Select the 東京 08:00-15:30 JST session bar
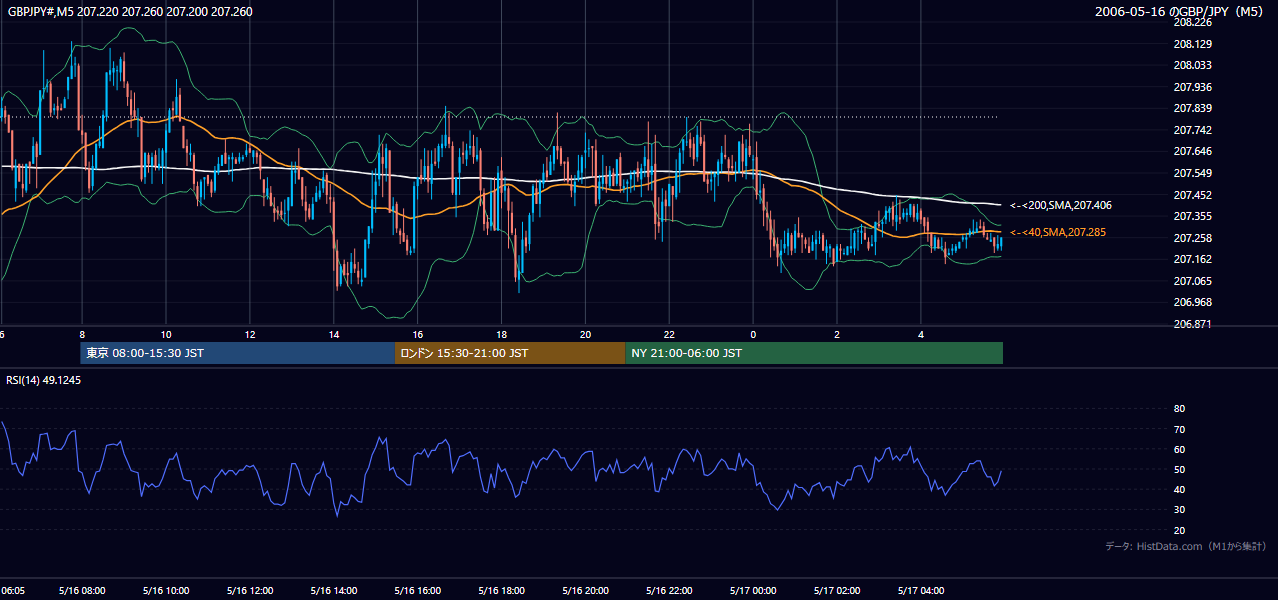The width and height of the screenshot is (1278, 600). tap(238, 353)
